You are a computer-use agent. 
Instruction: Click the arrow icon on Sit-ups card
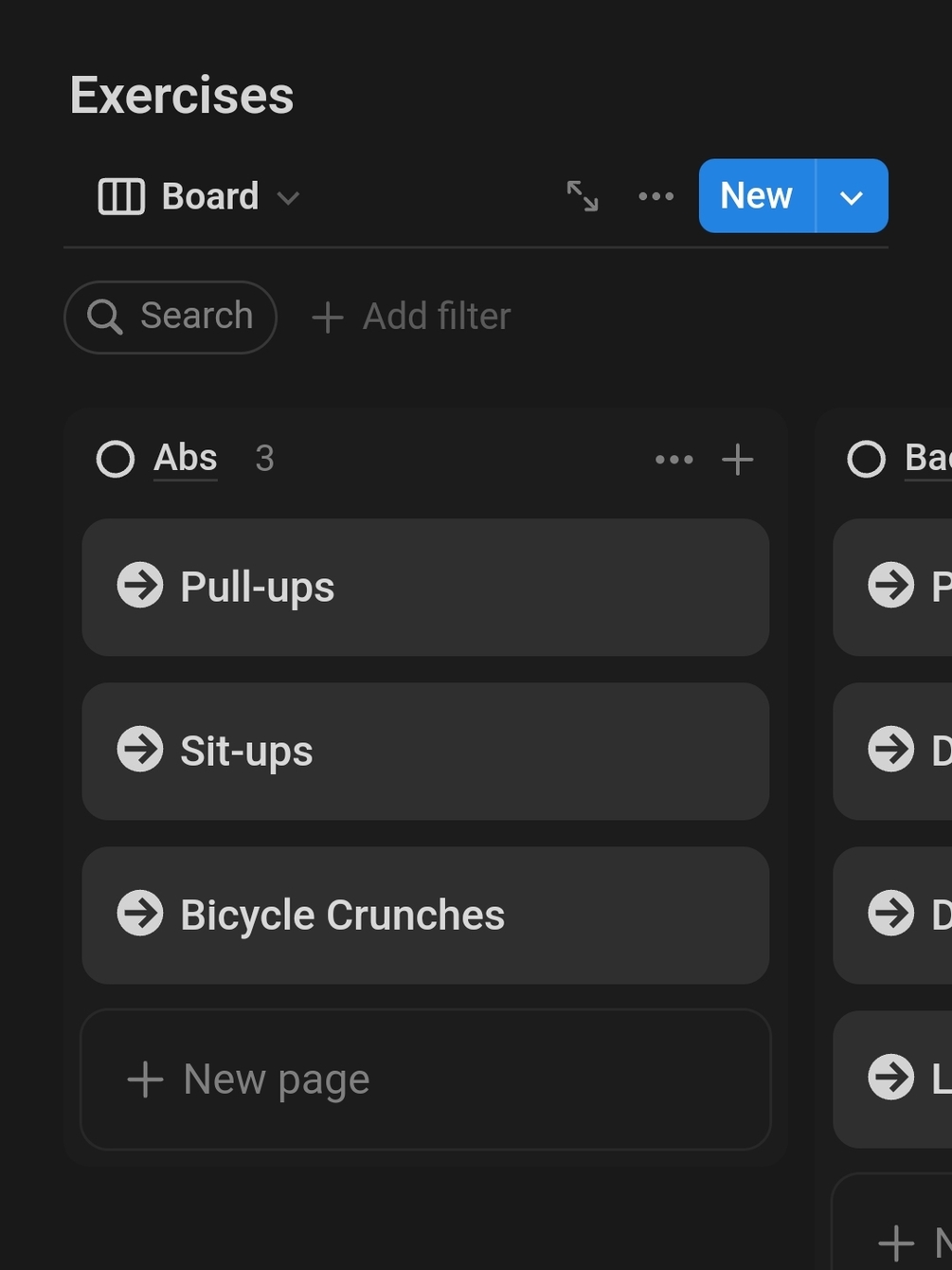tap(140, 750)
